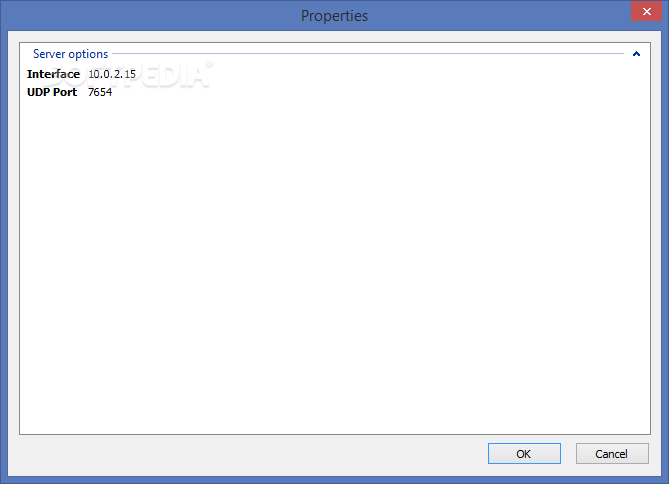Click the blank area below the UDP Port row
Image resolution: width=669 pixels, height=484 pixels.
[335, 265]
